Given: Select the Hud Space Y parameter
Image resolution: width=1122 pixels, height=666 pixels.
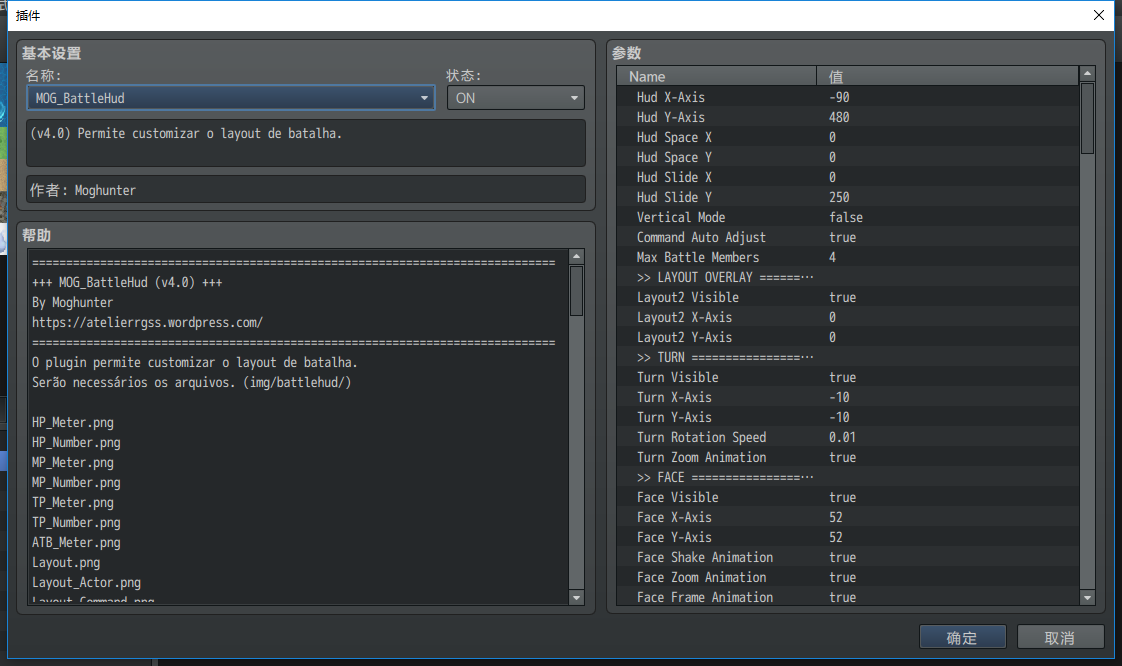Looking at the screenshot, I should [848, 157].
